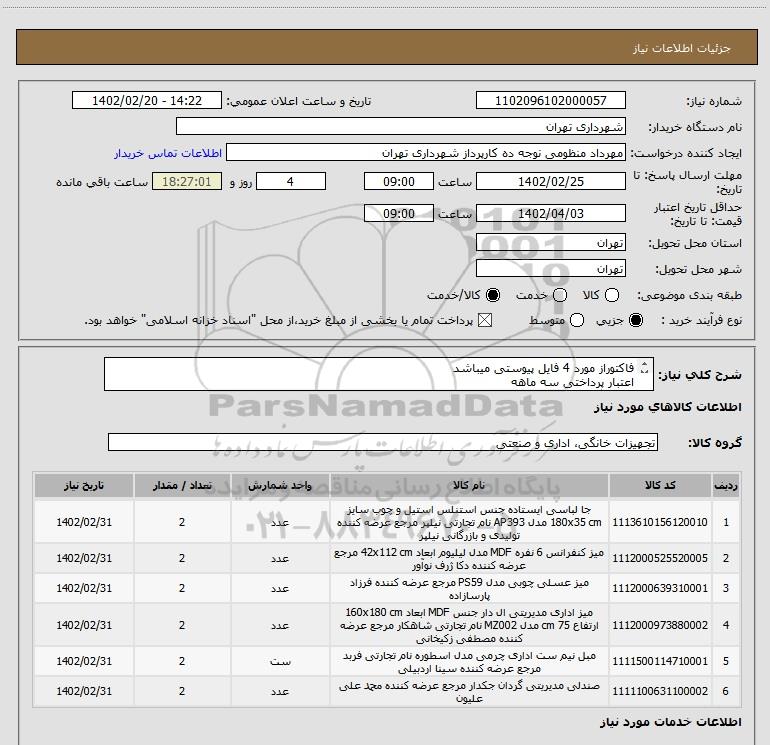Click product code 1111100631100002
The height and width of the screenshot is (745, 770).
tap(660, 691)
